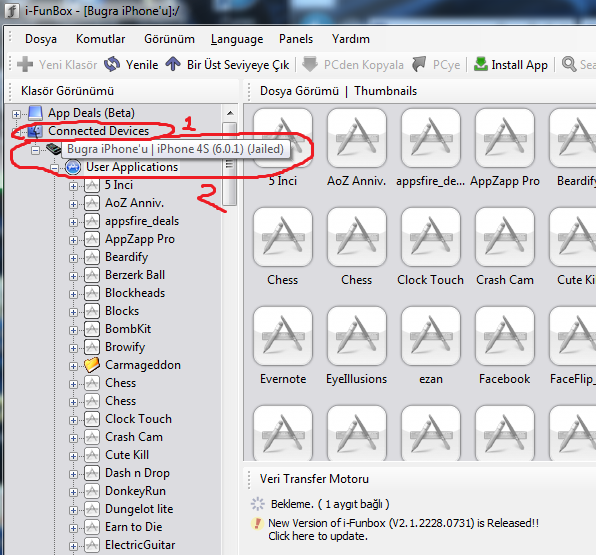Image resolution: width=596 pixels, height=555 pixels.
Task: Expand the Berzerk Ball tree node
Action: 73,276
